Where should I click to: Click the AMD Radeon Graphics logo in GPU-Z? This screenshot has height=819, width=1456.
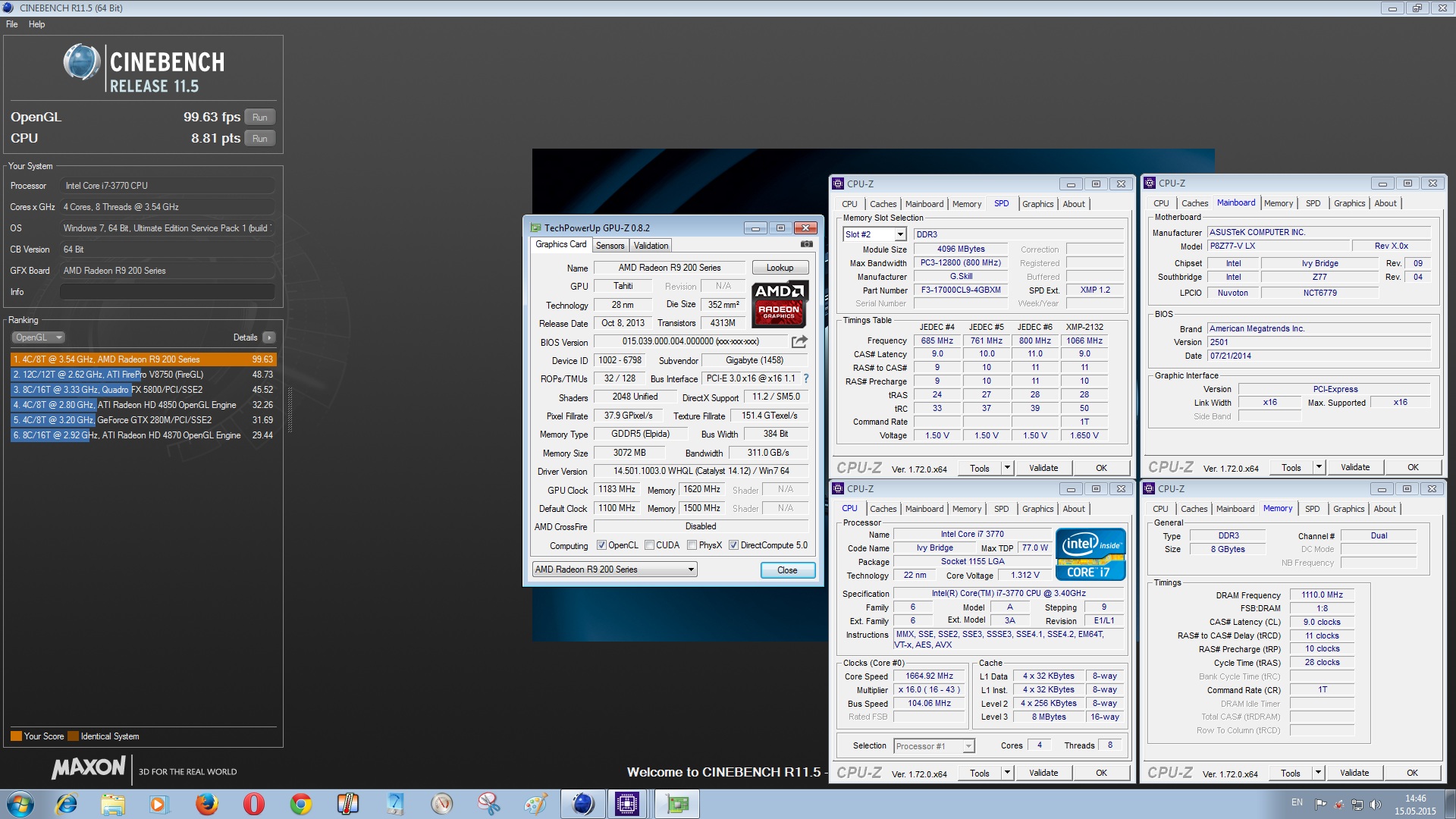[780, 304]
